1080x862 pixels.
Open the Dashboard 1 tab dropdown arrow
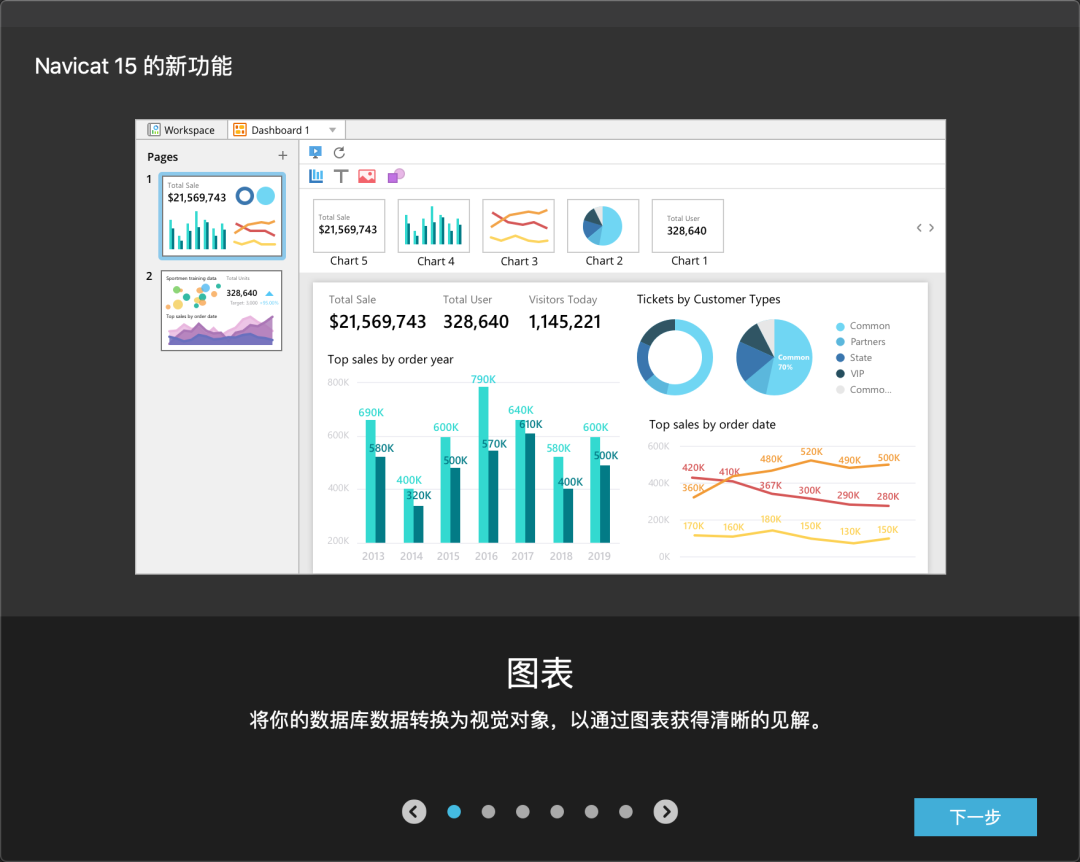coord(333,130)
